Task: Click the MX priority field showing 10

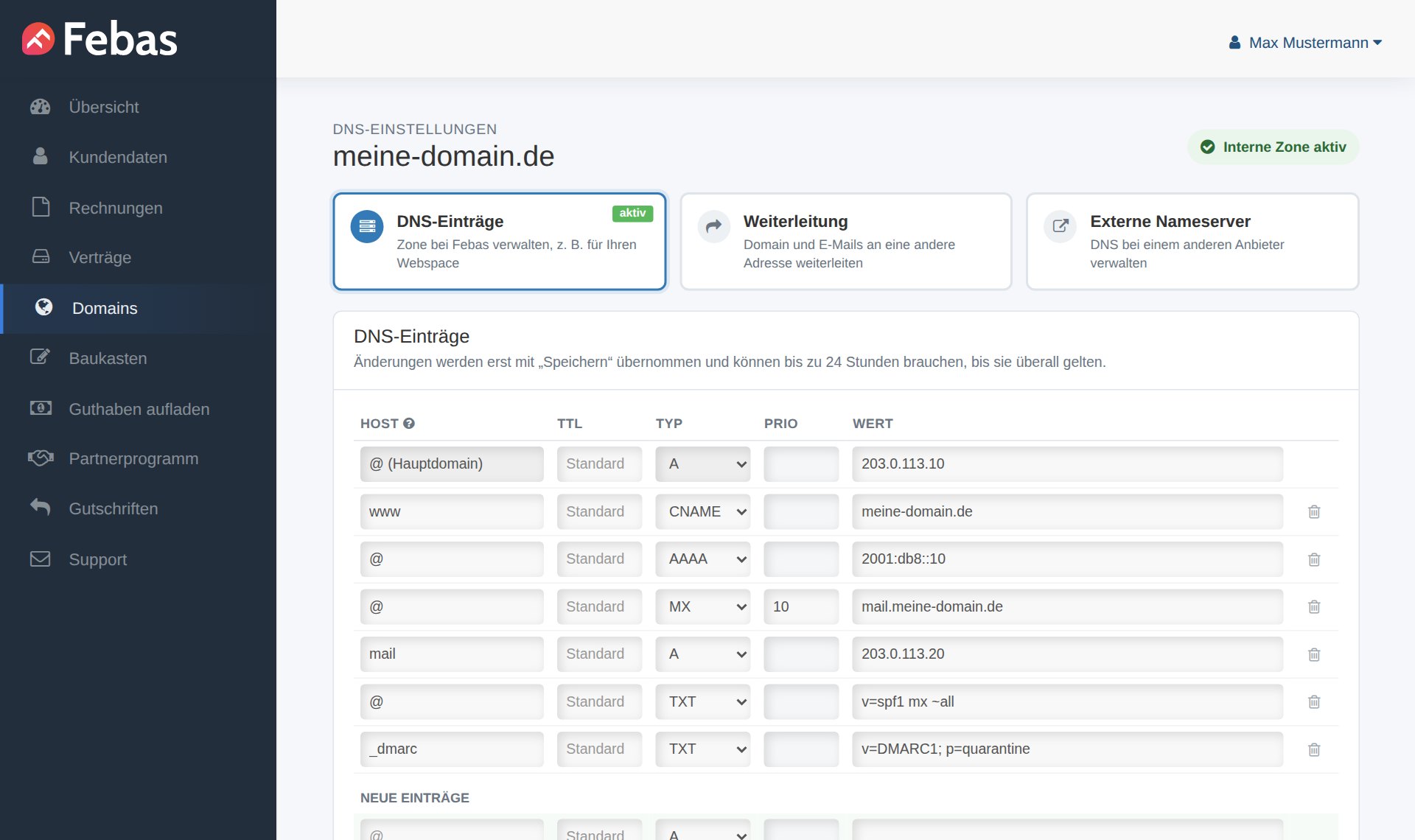Action: coord(801,606)
